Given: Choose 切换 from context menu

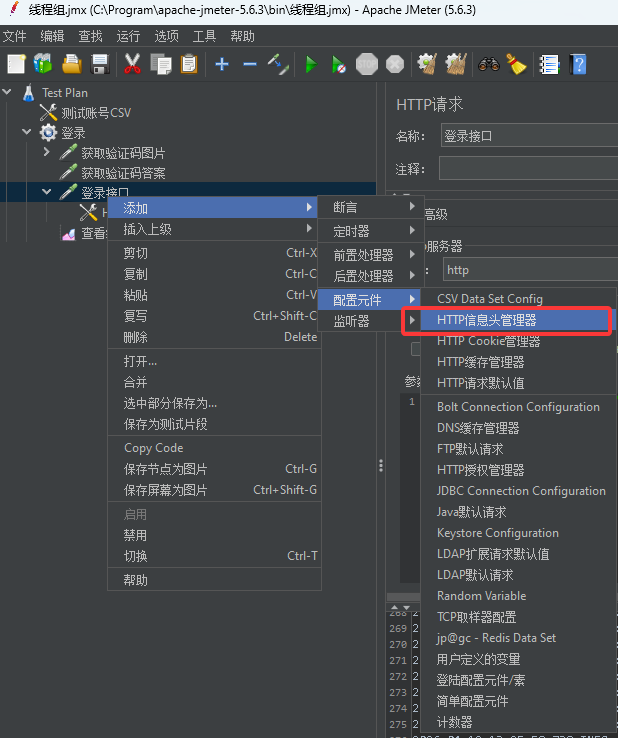Looking at the screenshot, I should pyautogui.click(x=214, y=556).
